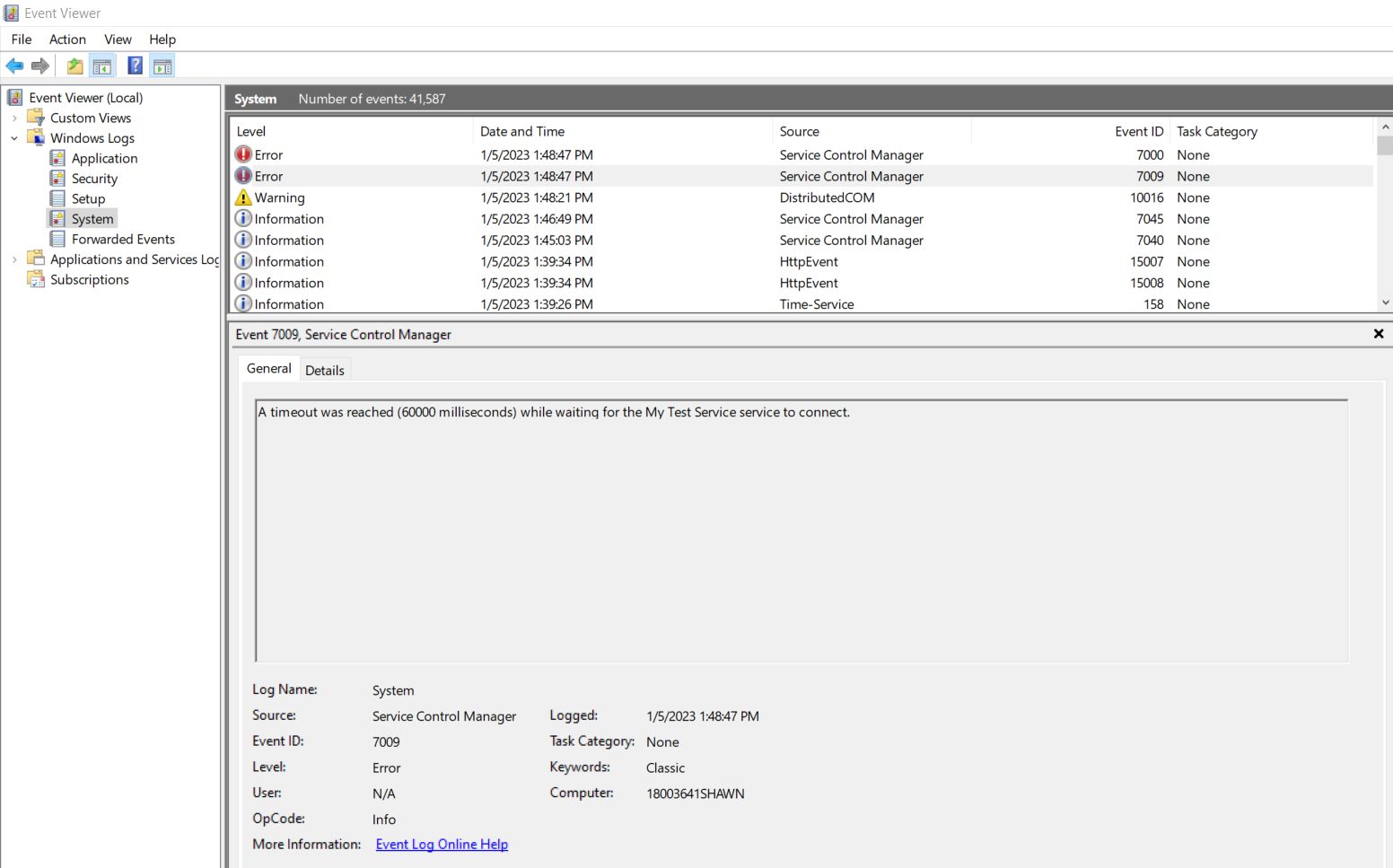
Task: Open the Event Log Online Help link
Action: (x=442, y=845)
